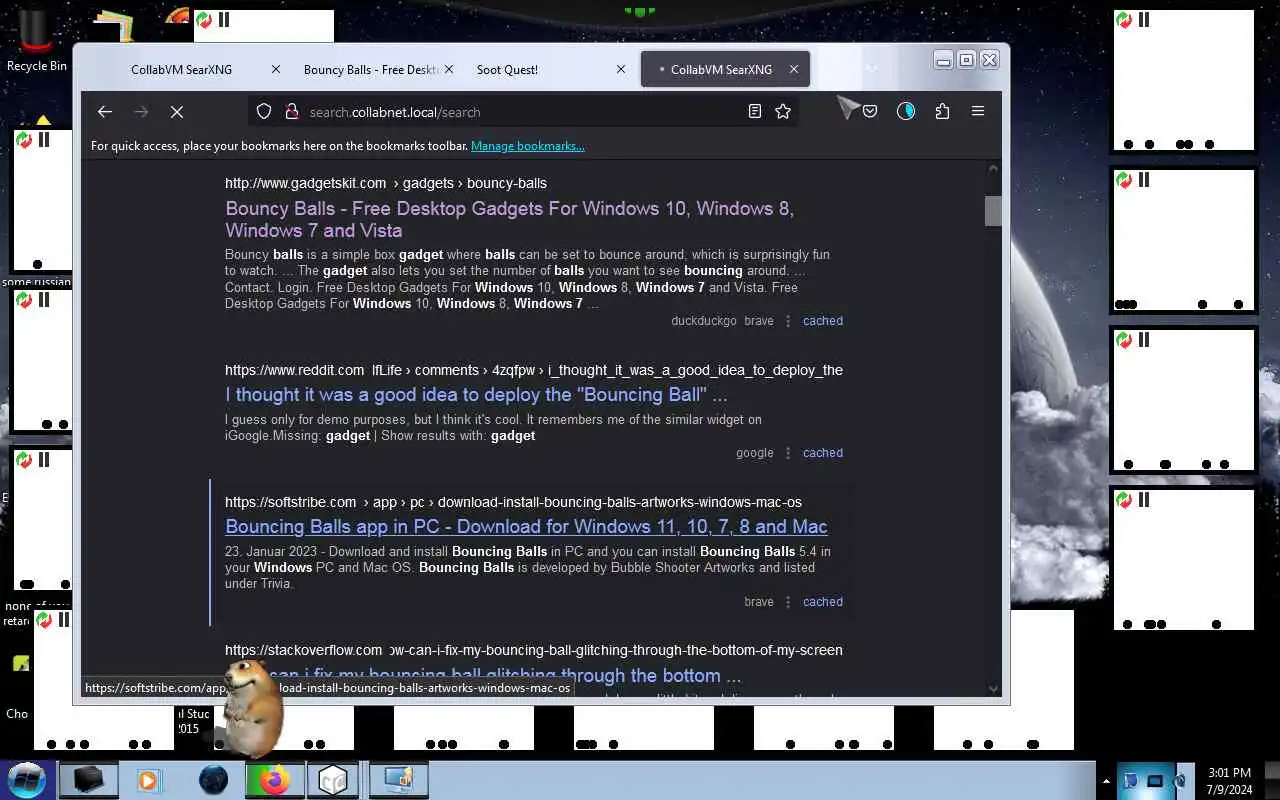Click the volume speaker tray icon
The height and width of the screenshot is (800, 1280).
click(1180, 781)
